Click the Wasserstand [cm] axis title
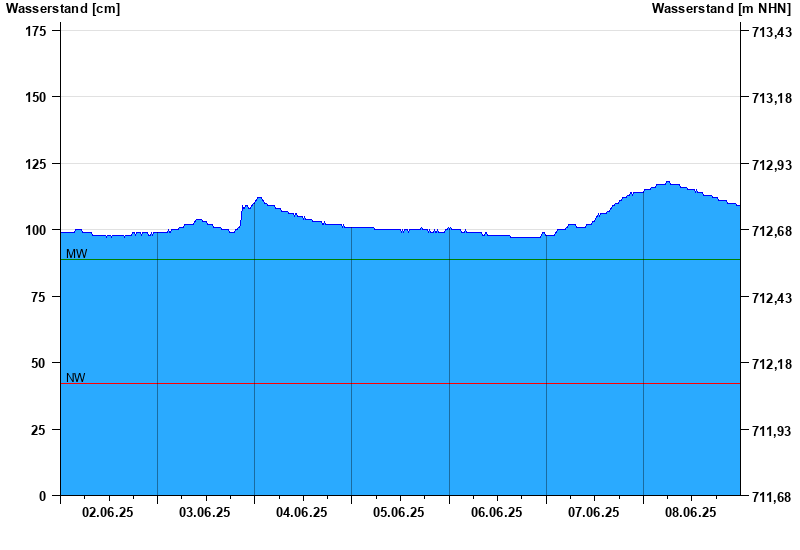 click(63, 8)
